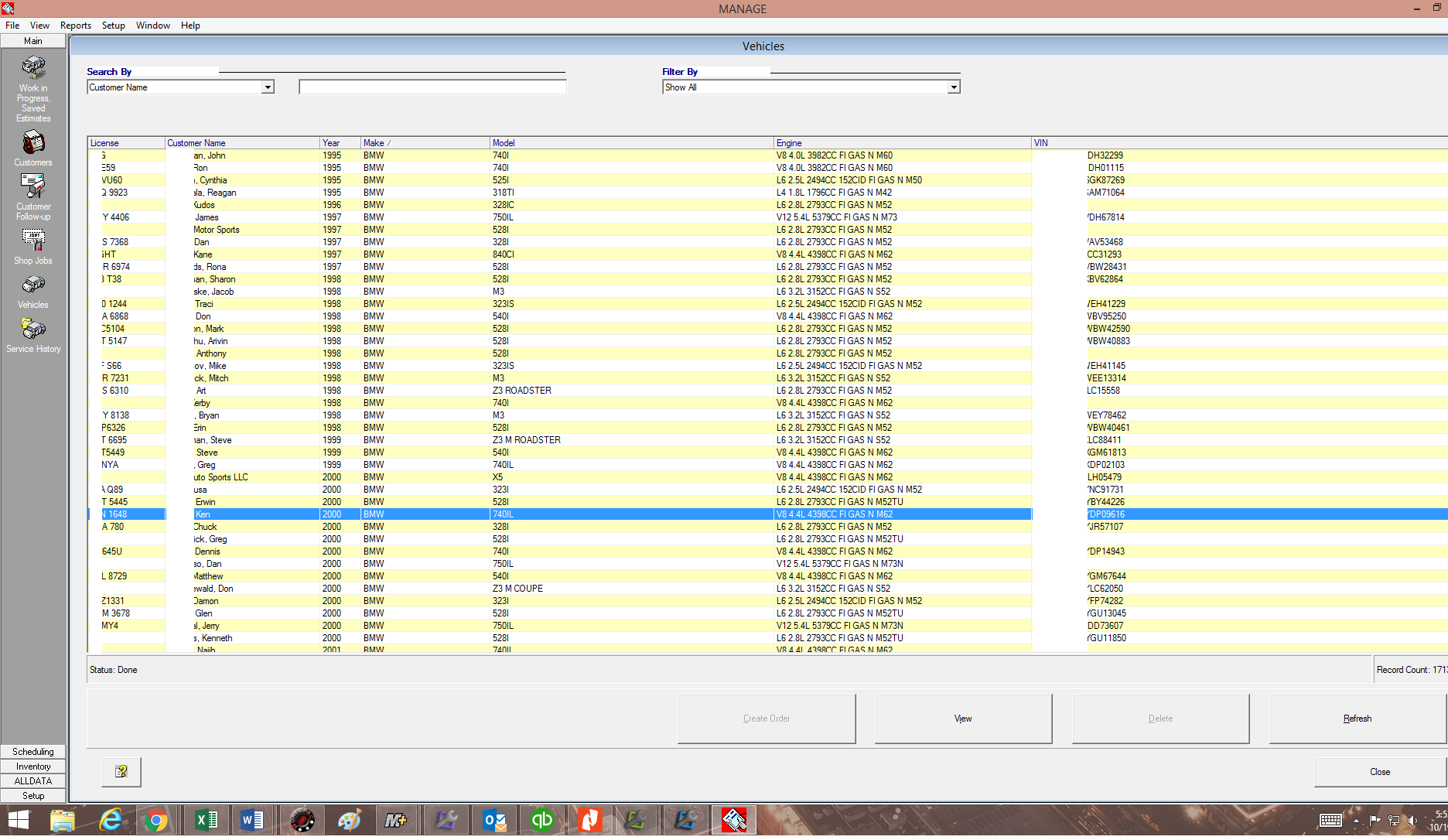Open the Reports menu
1448x840 pixels.
pyautogui.click(x=76, y=26)
